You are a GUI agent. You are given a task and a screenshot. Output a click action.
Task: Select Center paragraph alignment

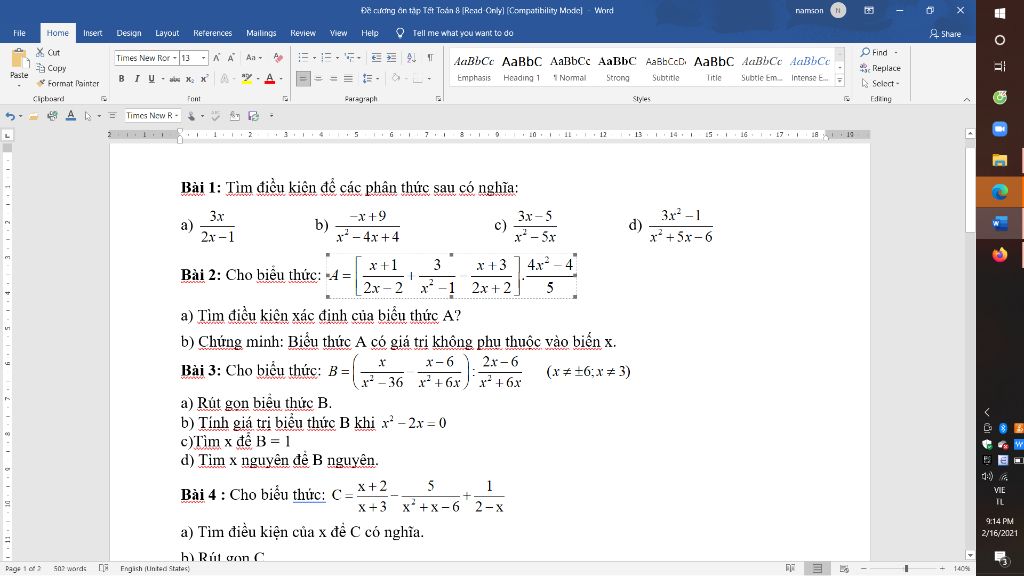tap(319, 79)
